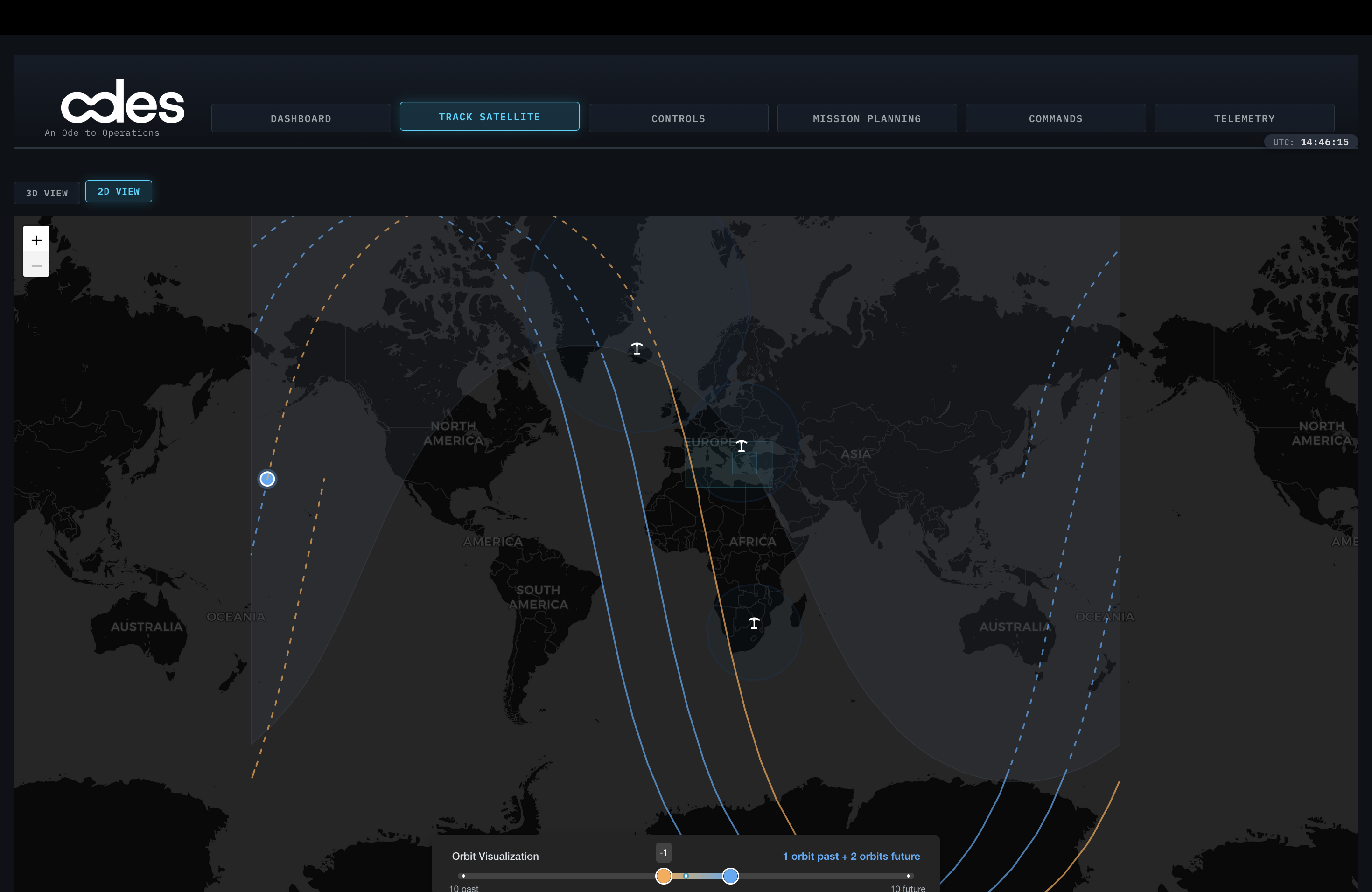Click the odes logo
Screen dimensions: 1372x892
[122, 103]
